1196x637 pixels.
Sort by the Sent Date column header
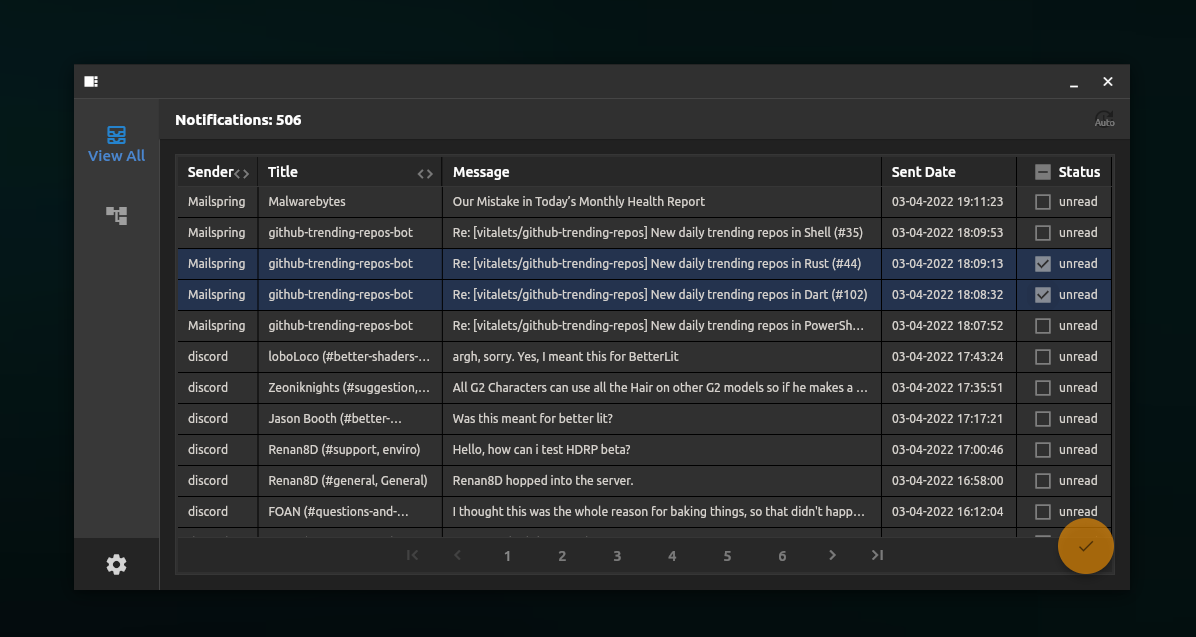click(x=924, y=172)
